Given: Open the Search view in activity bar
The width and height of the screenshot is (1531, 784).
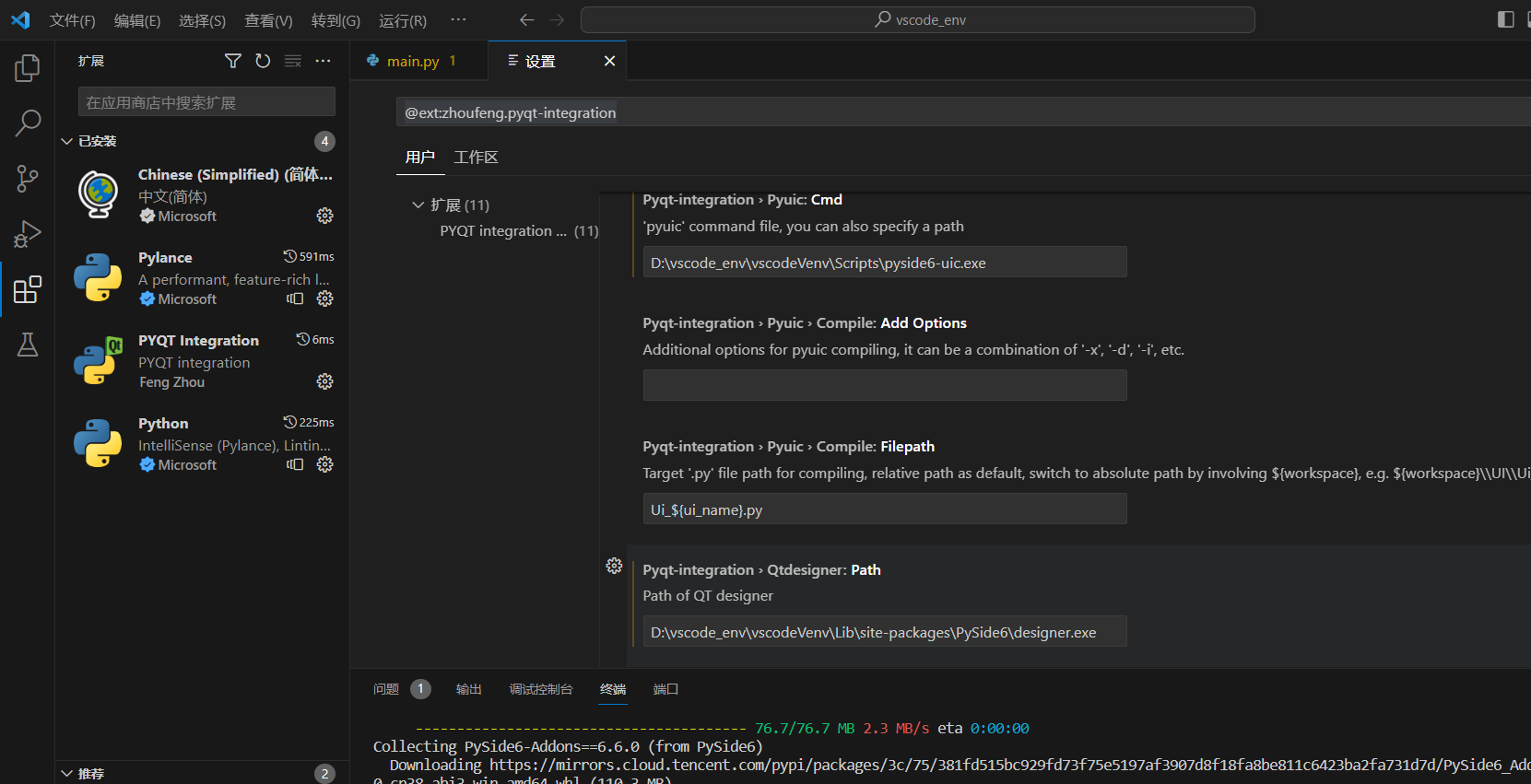Looking at the screenshot, I should click(28, 123).
